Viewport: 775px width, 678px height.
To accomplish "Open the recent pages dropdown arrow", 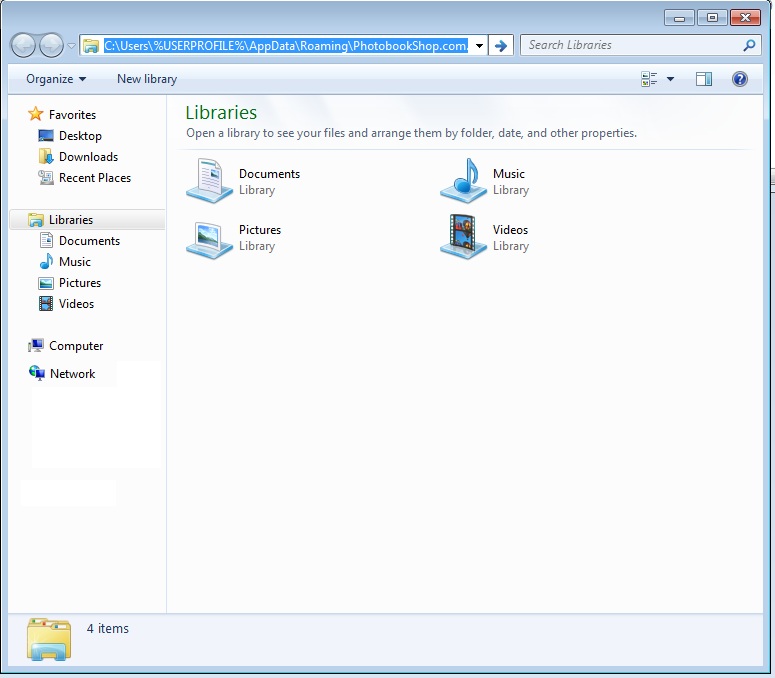I will pyautogui.click(x=72, y=45).
